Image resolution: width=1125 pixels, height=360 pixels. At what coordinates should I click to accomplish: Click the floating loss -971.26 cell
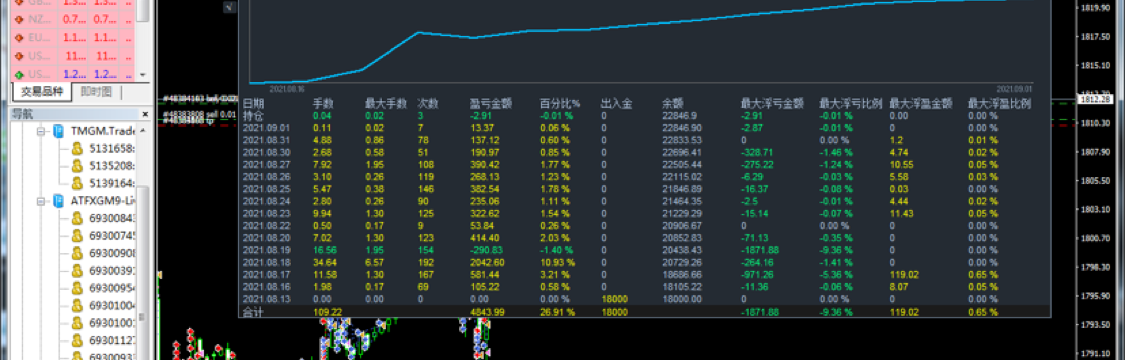pos(757,275)
